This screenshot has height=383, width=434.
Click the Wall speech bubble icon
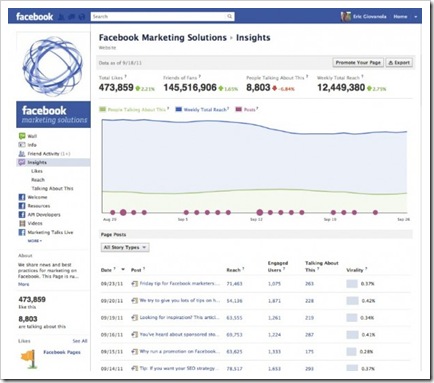(x=22, y=136)
